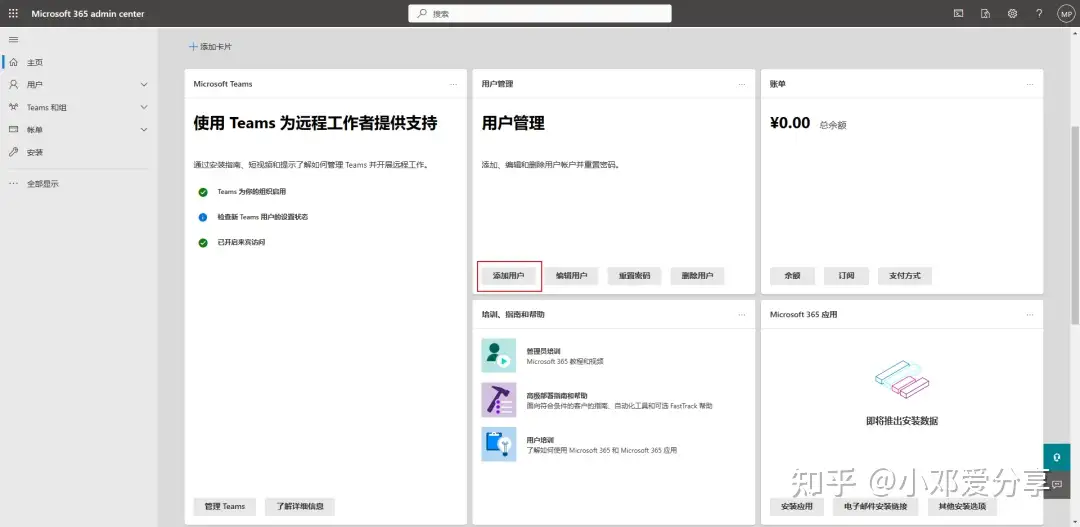Click the teal help lightbulb button
This screenshot has height=527, width=1080.
[x=1057, y=457]
